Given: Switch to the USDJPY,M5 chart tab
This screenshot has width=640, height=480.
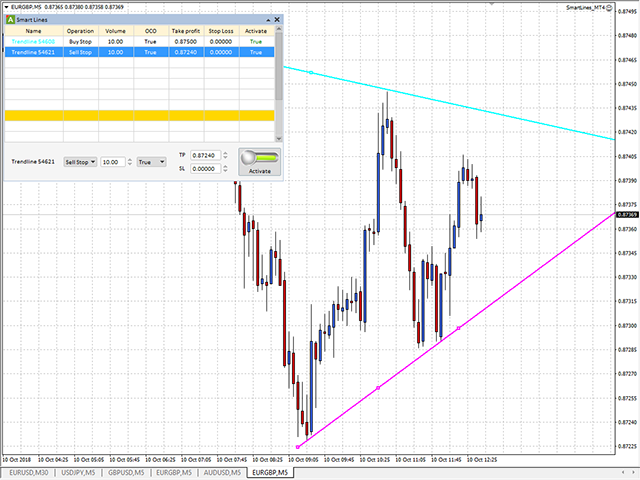Looking at the screenshot, I should click(78, 473).
